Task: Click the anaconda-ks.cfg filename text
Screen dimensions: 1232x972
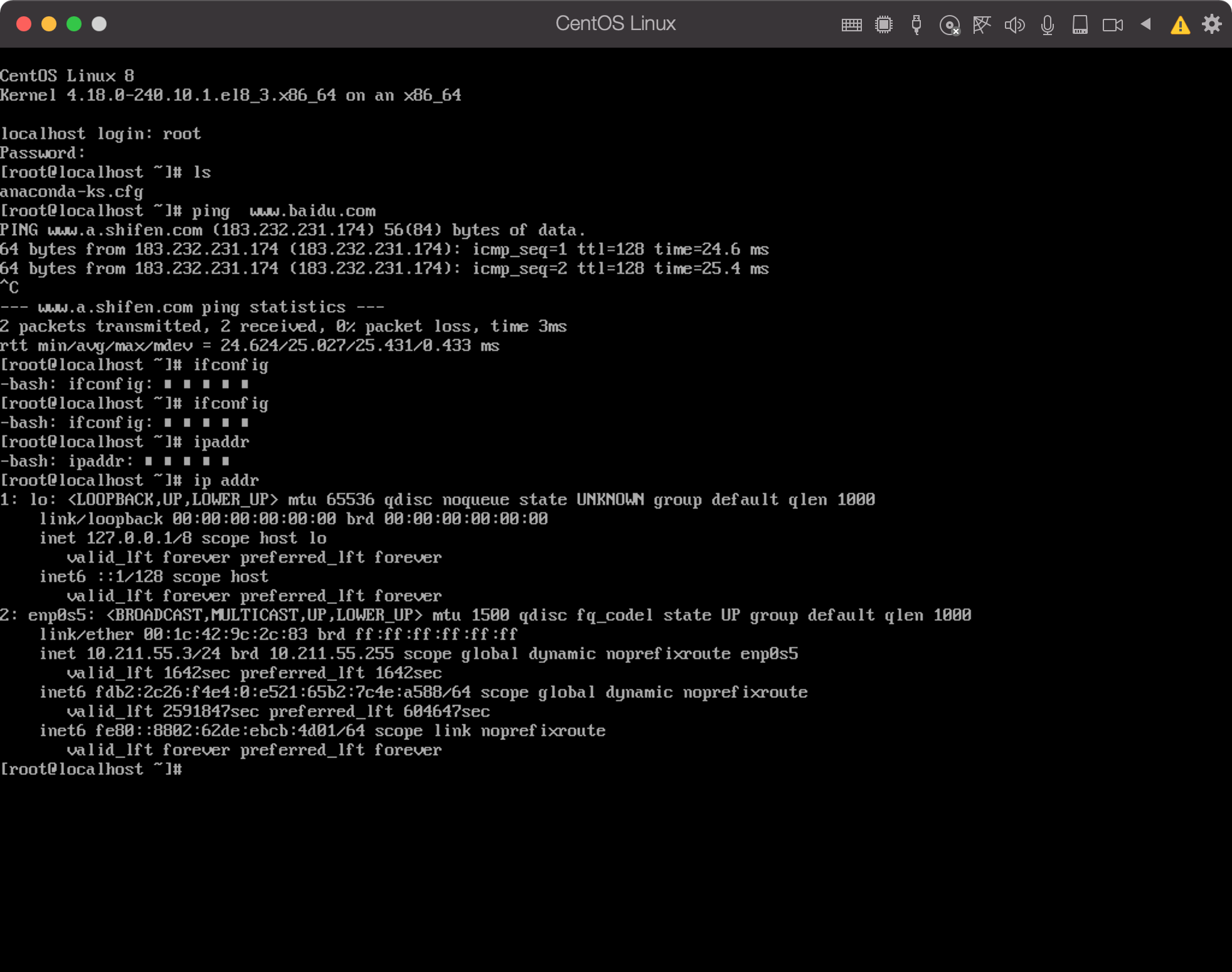Action: coord(71,191)
